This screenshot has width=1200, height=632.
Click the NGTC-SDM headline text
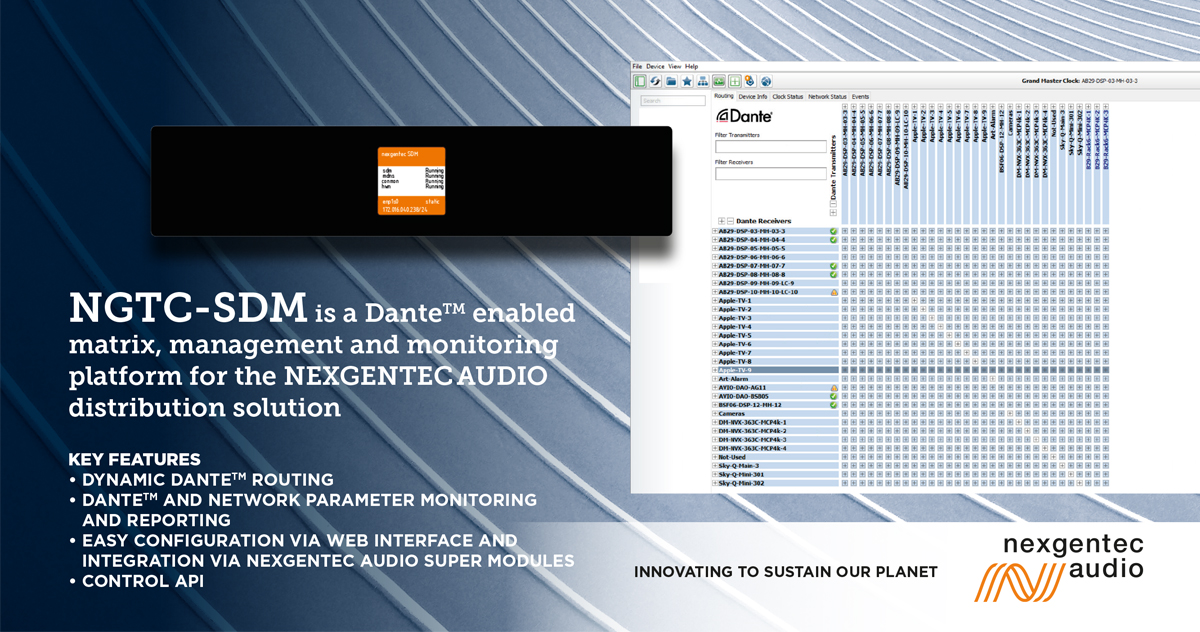188,310
